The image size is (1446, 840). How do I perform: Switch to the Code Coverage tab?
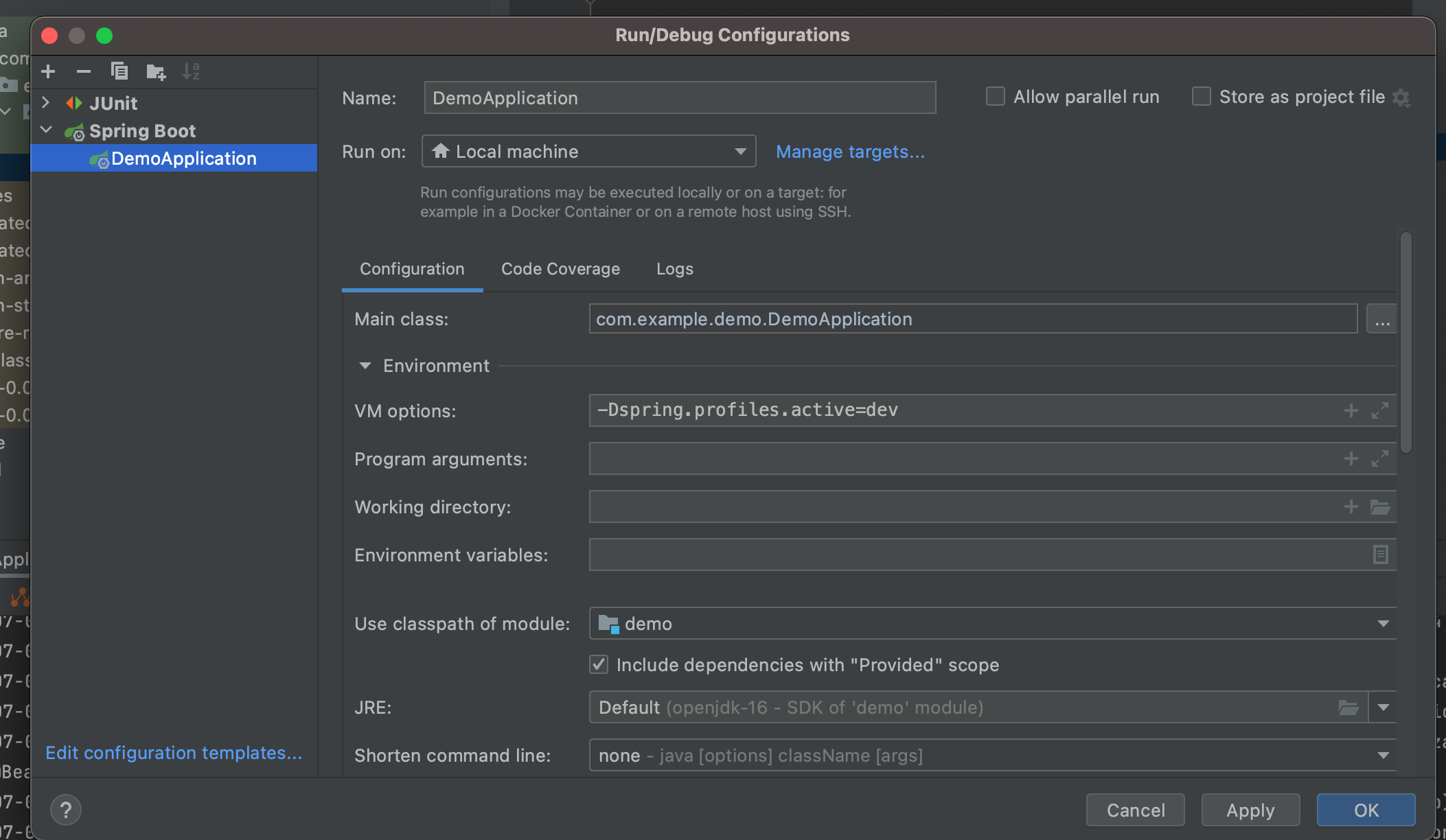point(560,269)
